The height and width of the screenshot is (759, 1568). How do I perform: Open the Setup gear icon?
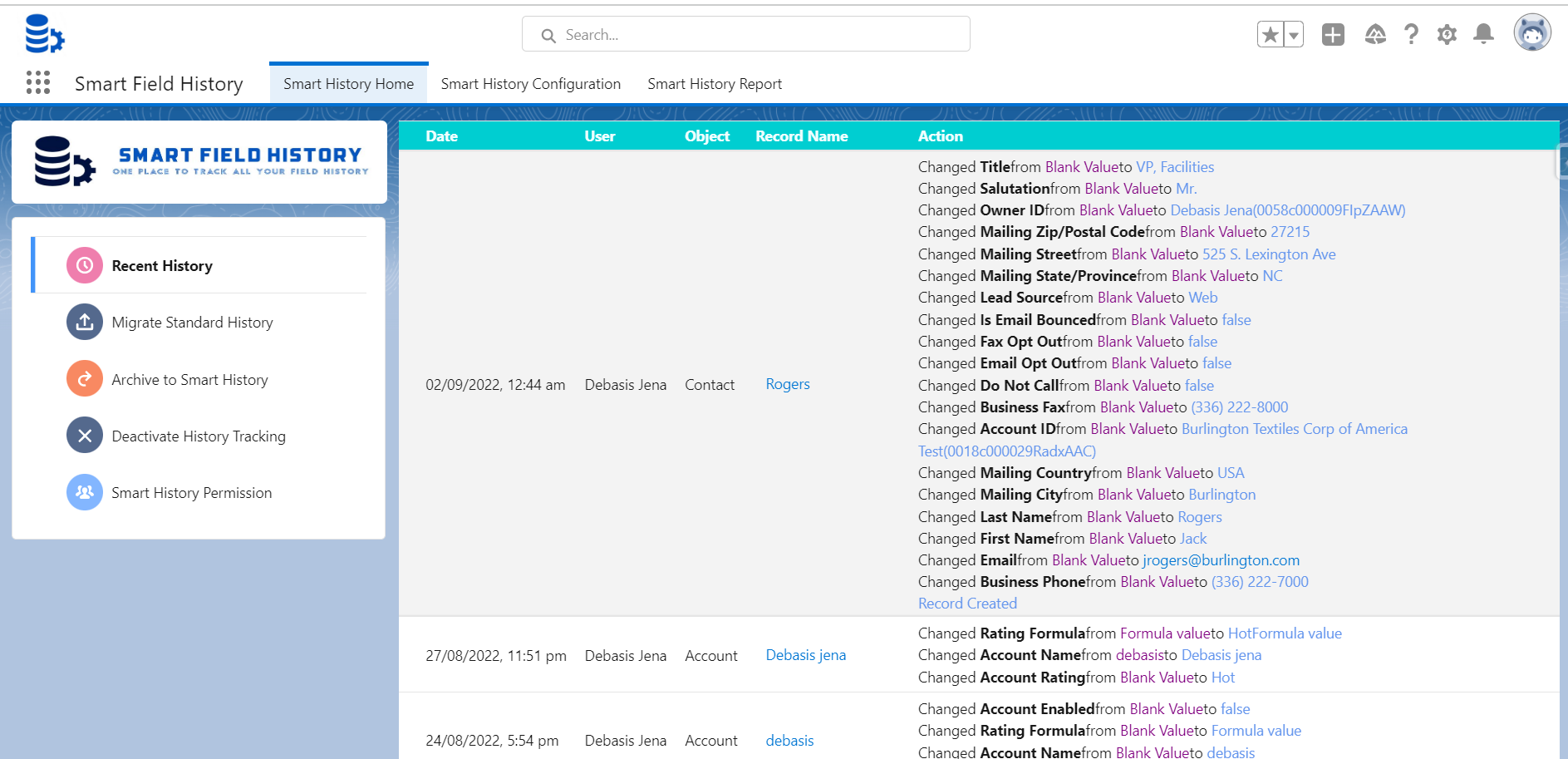click(x=1447, y=35)
